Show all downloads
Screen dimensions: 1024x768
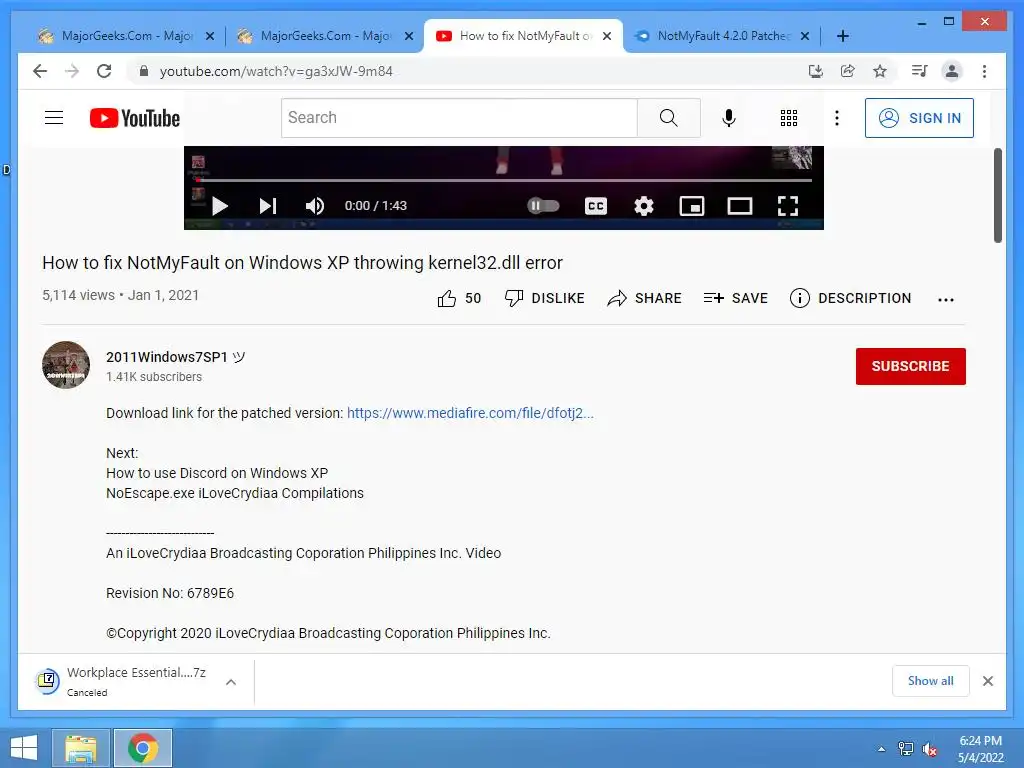[931, 681]
